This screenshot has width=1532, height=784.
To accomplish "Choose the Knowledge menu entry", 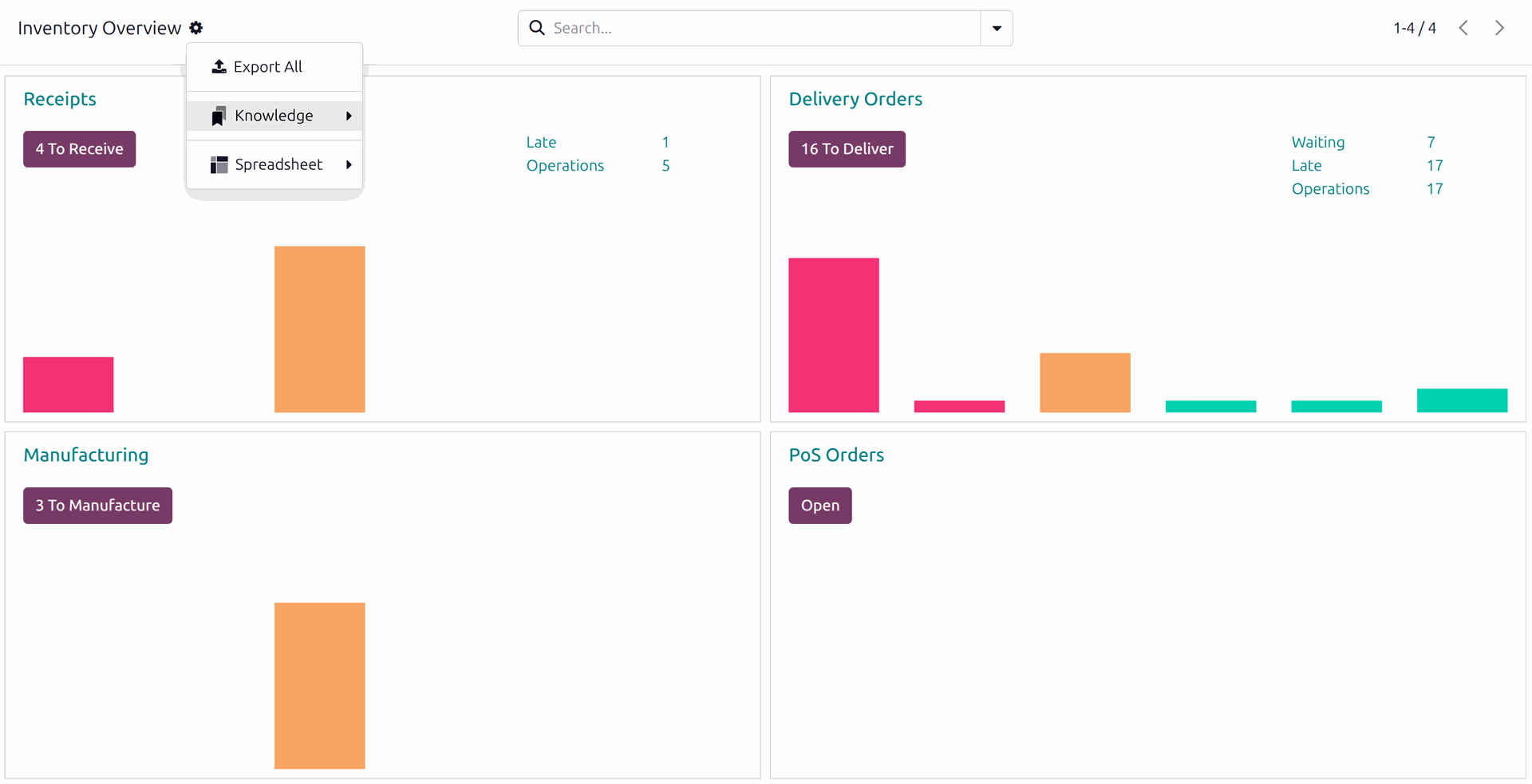I will pyautogui.click(x=274, y=116).
